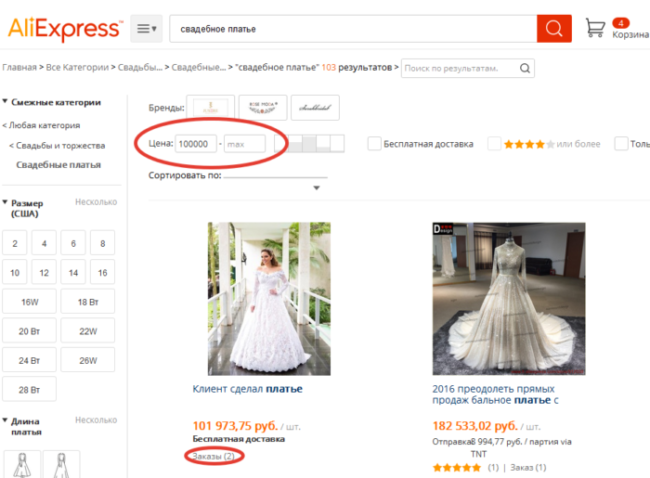Screen dimensions: 650x478
Task: Select size 18 Вт
Action: [88, 302]
